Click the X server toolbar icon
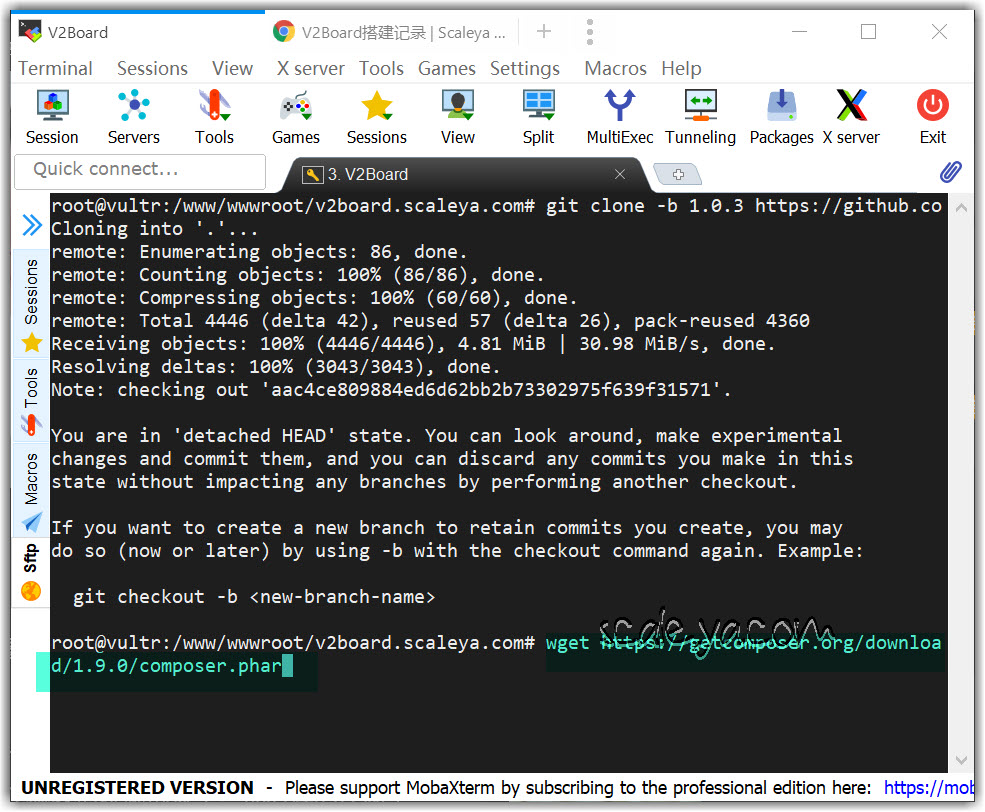The height and width of the screenshot is (812, 985). pyautogui.click(x=851, y=116)
